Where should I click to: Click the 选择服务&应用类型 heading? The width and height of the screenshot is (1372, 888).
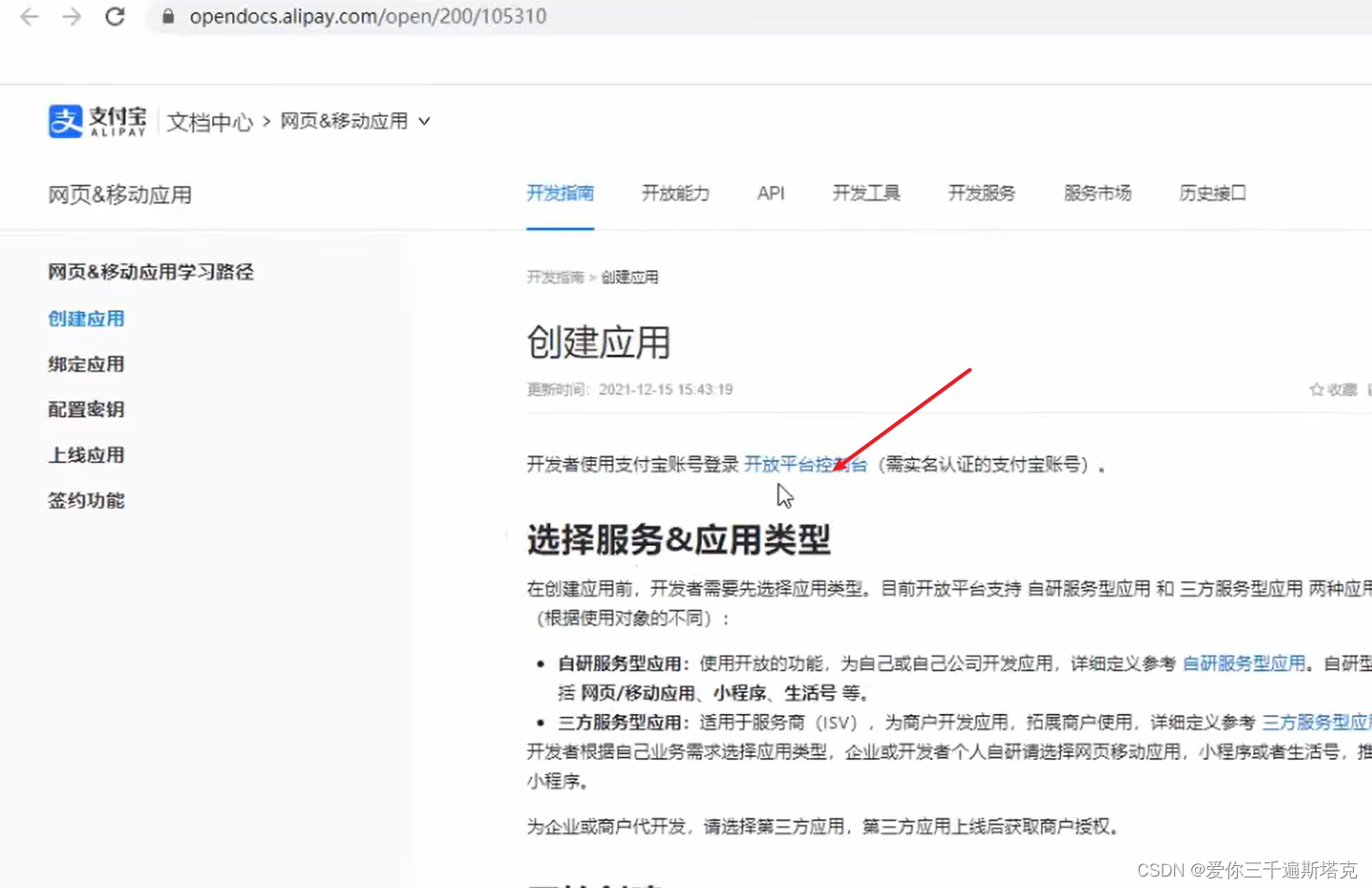[x=679, y=539]
